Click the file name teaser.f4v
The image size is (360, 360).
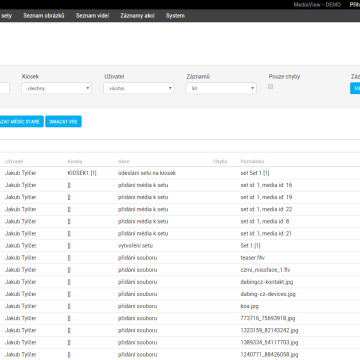point(253,258)
